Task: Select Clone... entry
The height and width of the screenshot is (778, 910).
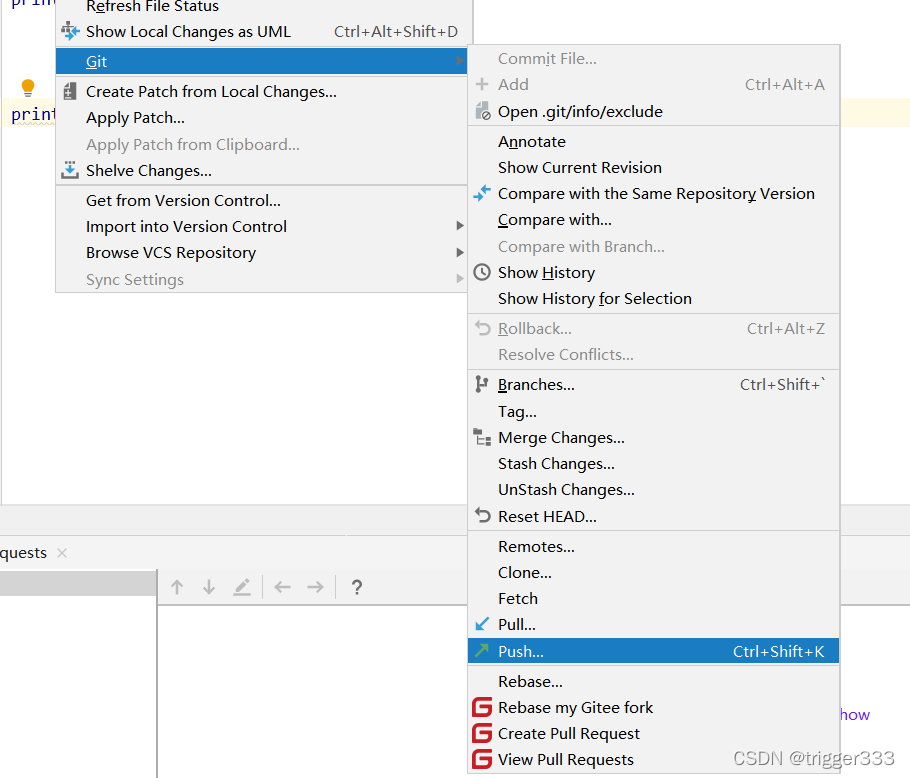Action: point(653,573)
